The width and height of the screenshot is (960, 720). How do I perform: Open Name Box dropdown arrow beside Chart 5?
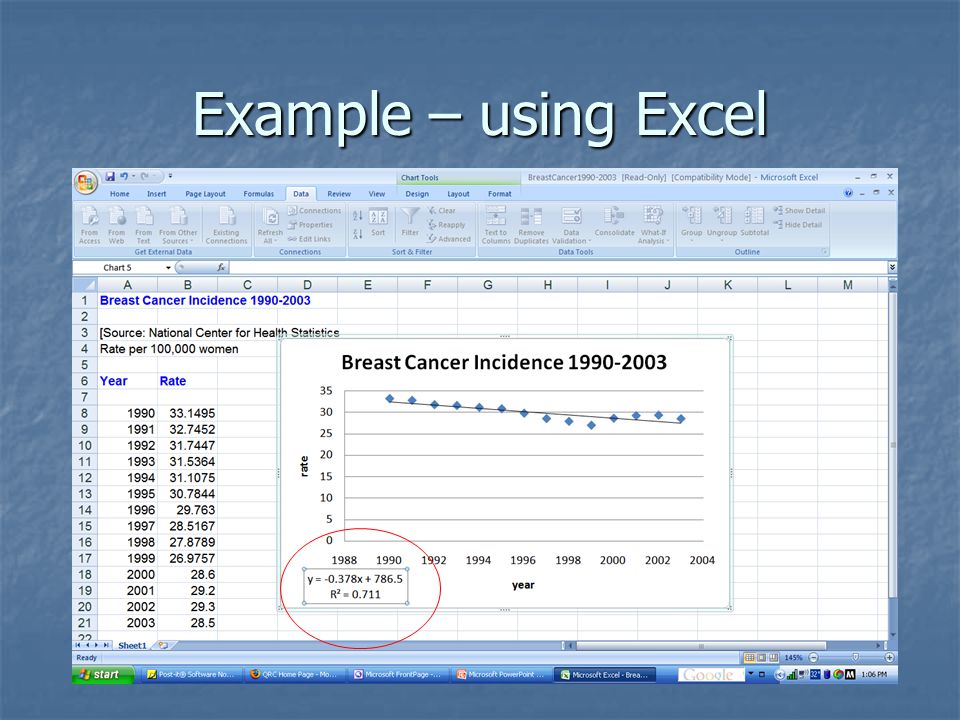click(168, 268)
